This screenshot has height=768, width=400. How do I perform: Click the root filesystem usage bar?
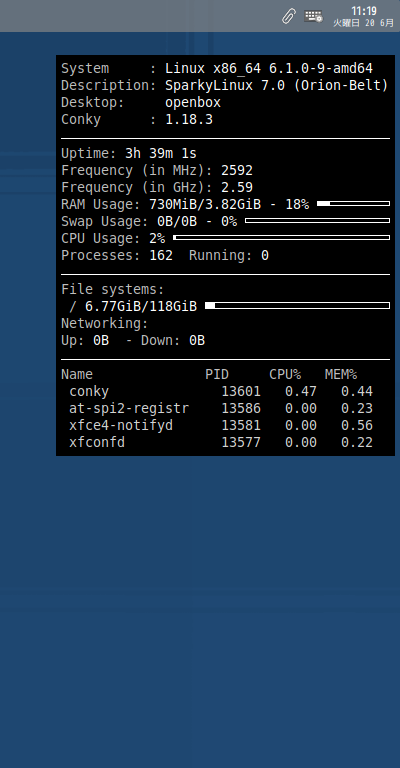click(297, 306)
